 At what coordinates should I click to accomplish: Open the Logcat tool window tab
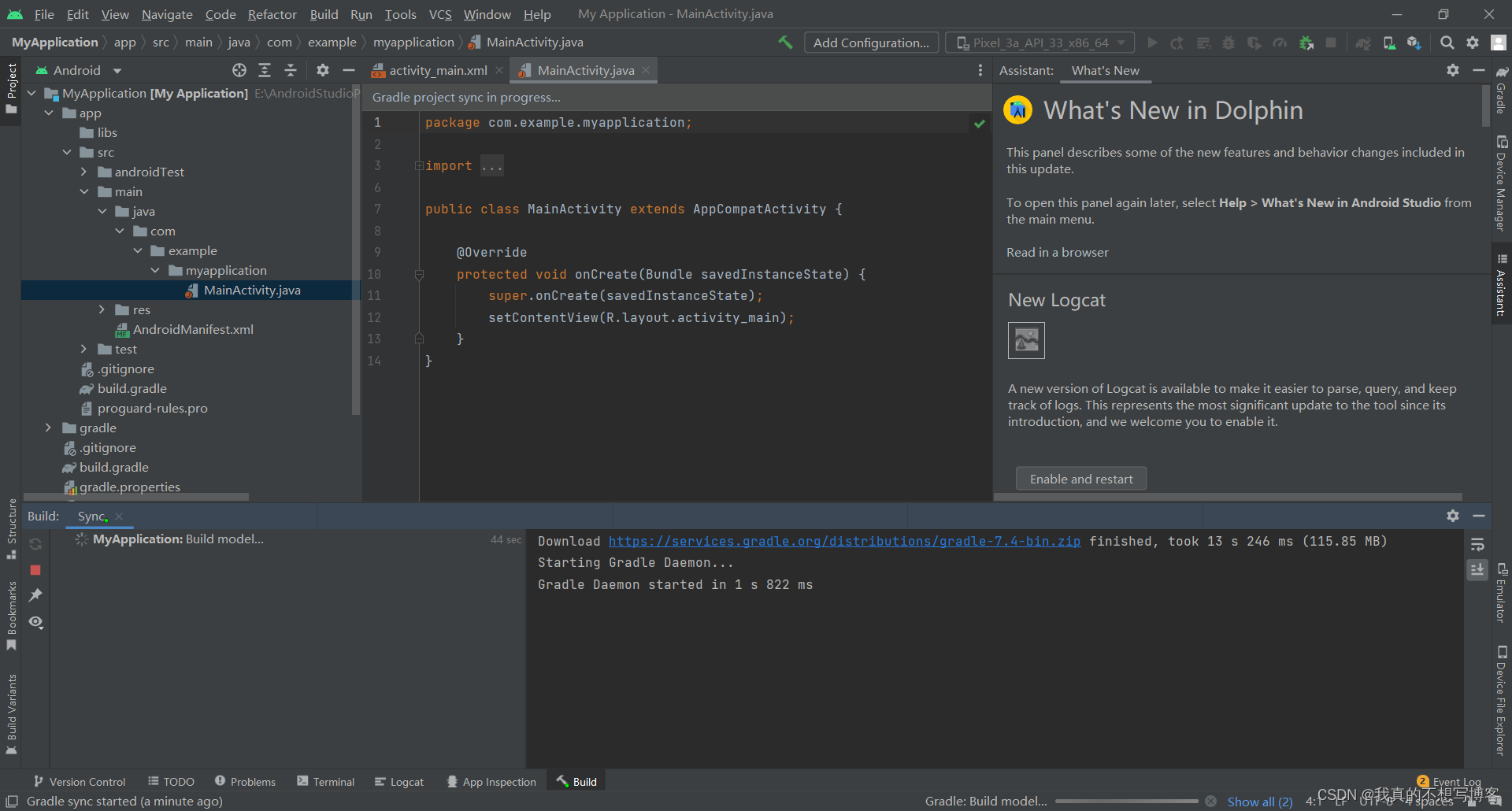(398, 781)
